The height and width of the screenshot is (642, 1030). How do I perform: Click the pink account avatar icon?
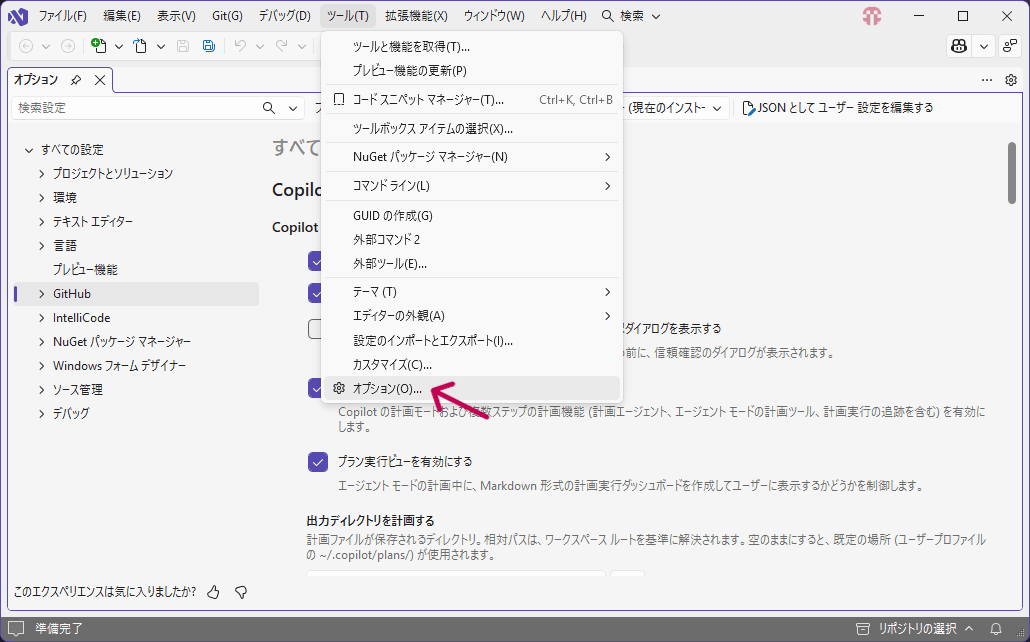[x=872, y=16]
